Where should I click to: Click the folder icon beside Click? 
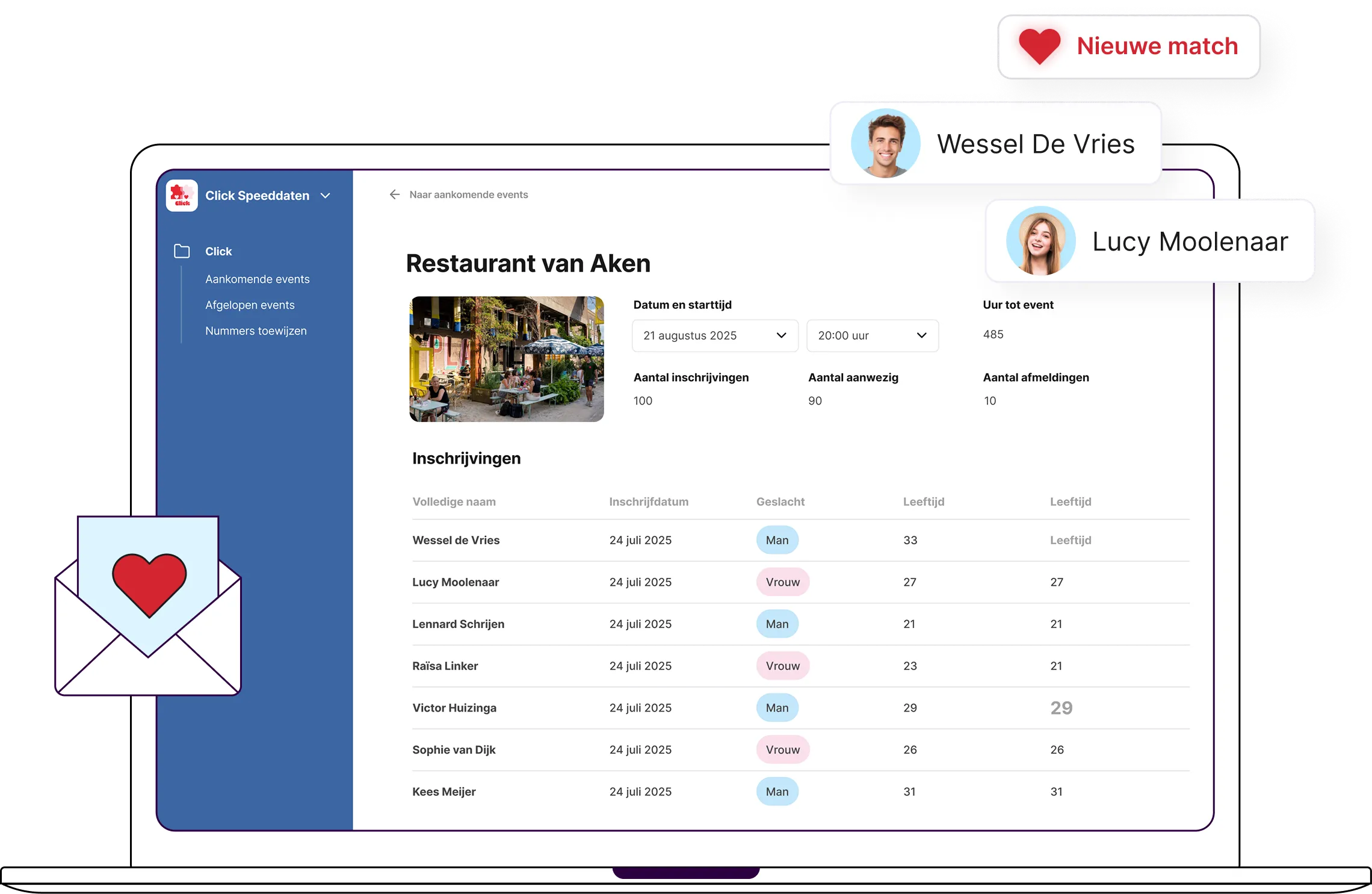coord(181,251)
